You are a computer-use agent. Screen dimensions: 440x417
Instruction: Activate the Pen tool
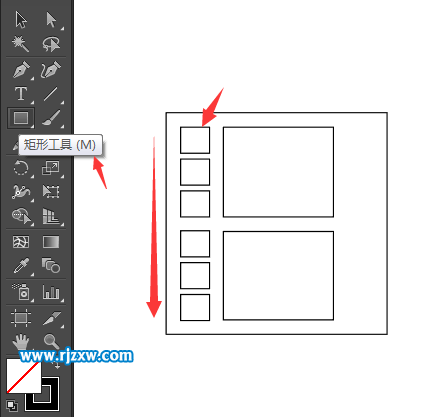21,70
